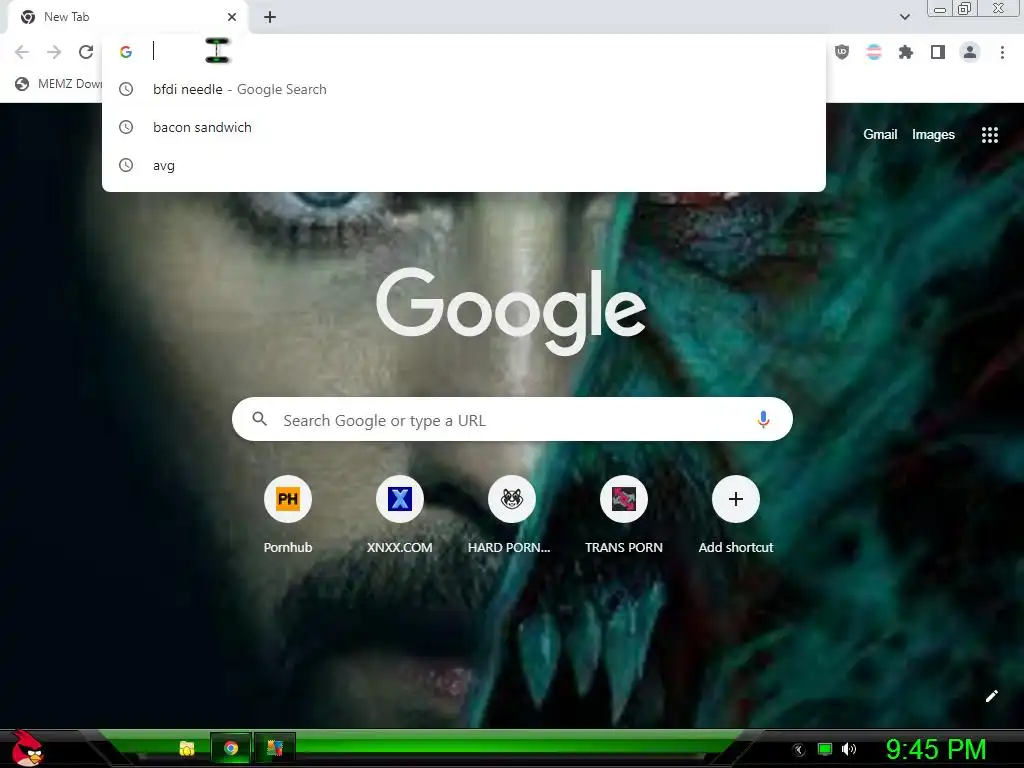Click the customize page pencil icon
Screen dimensions: 1024x768
991,696
